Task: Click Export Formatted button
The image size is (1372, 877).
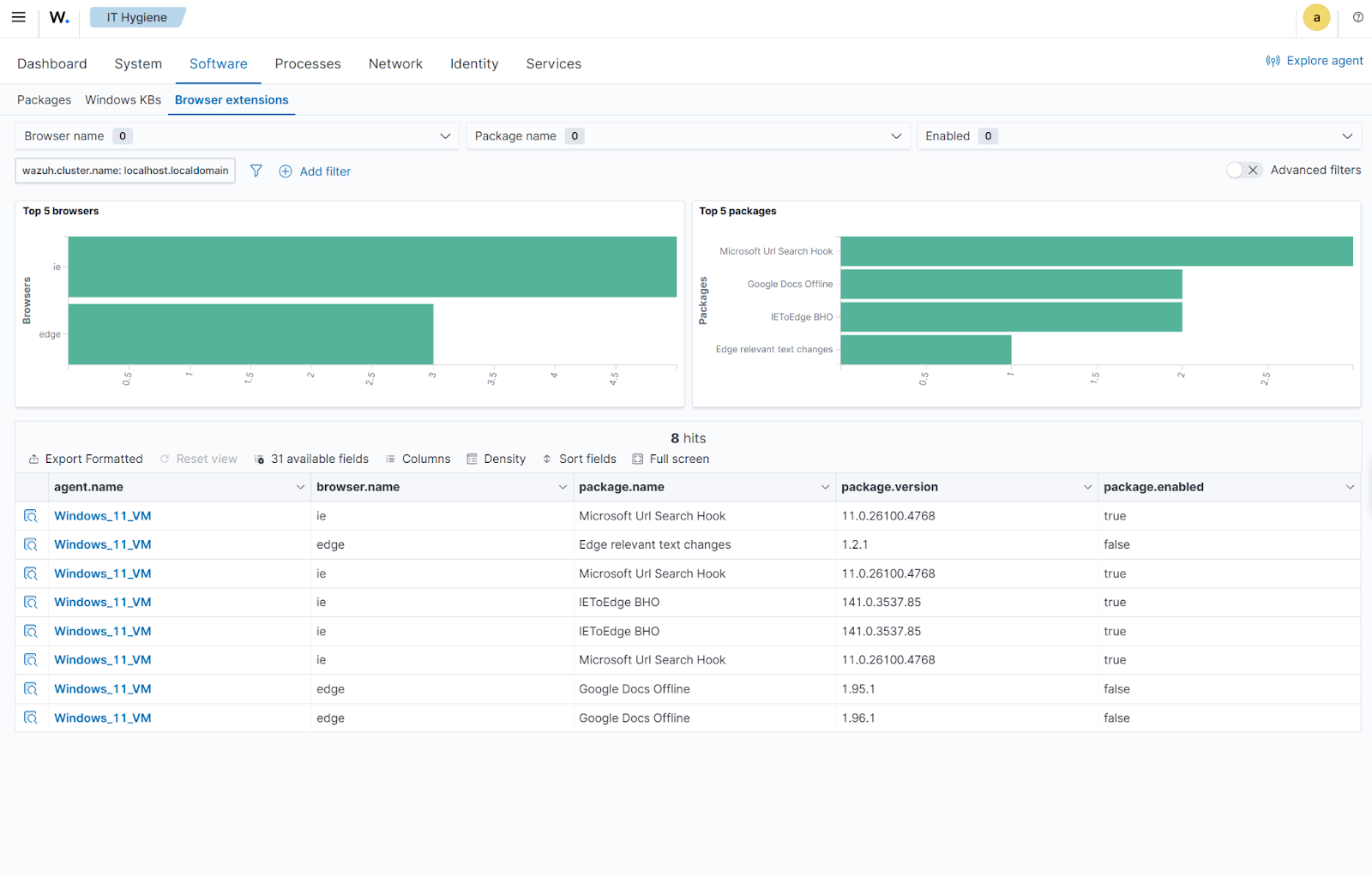Action: coord(86,460)
